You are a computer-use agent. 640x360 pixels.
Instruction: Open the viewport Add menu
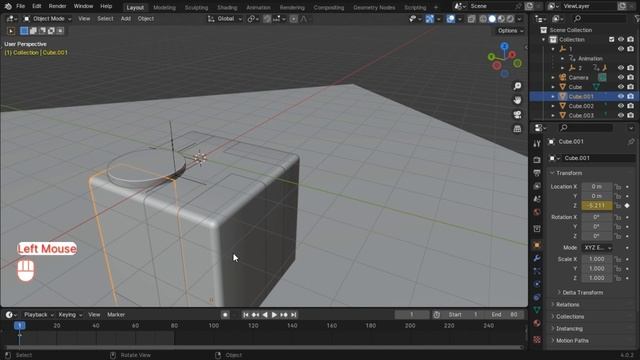tap(126, 19)
